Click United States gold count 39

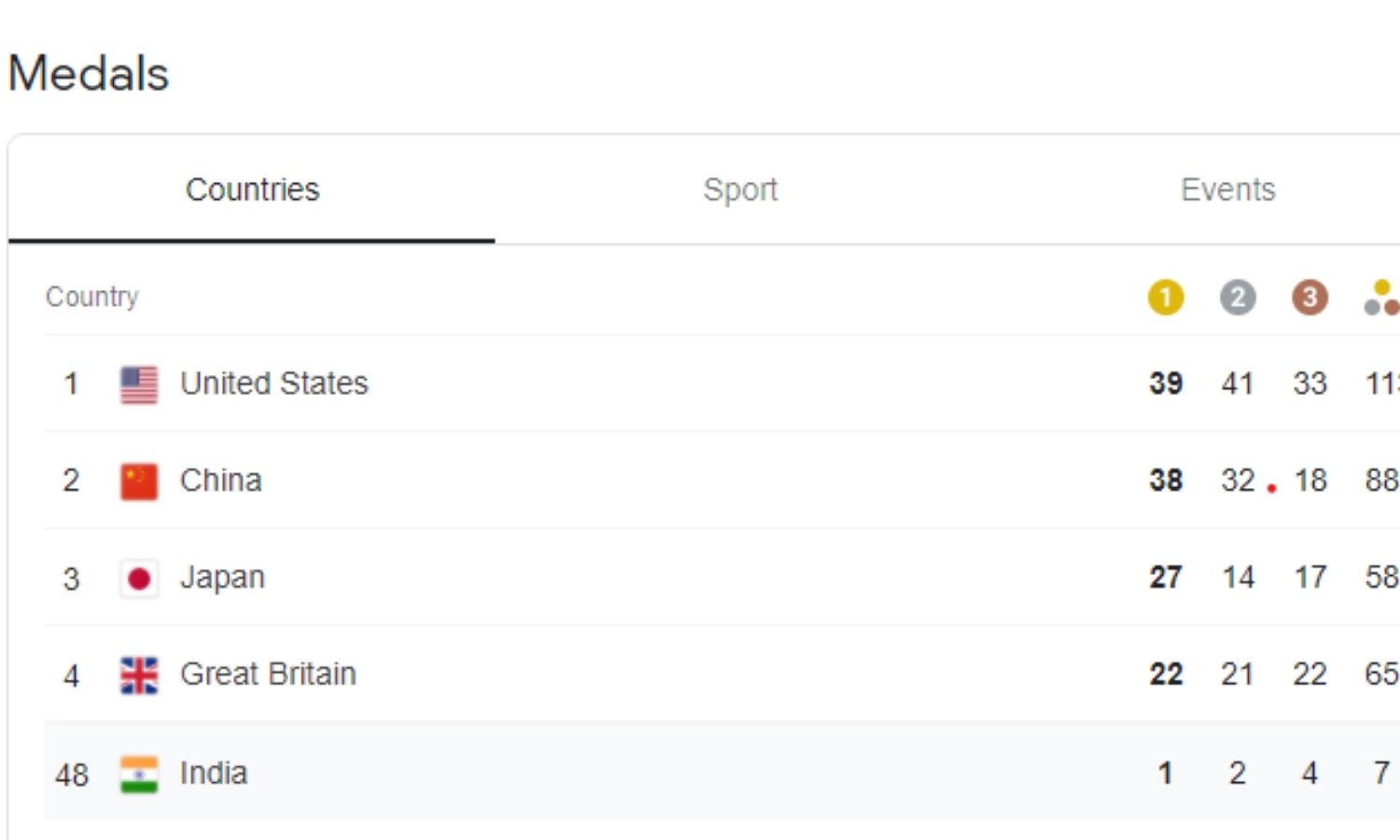click(1166, 384)
